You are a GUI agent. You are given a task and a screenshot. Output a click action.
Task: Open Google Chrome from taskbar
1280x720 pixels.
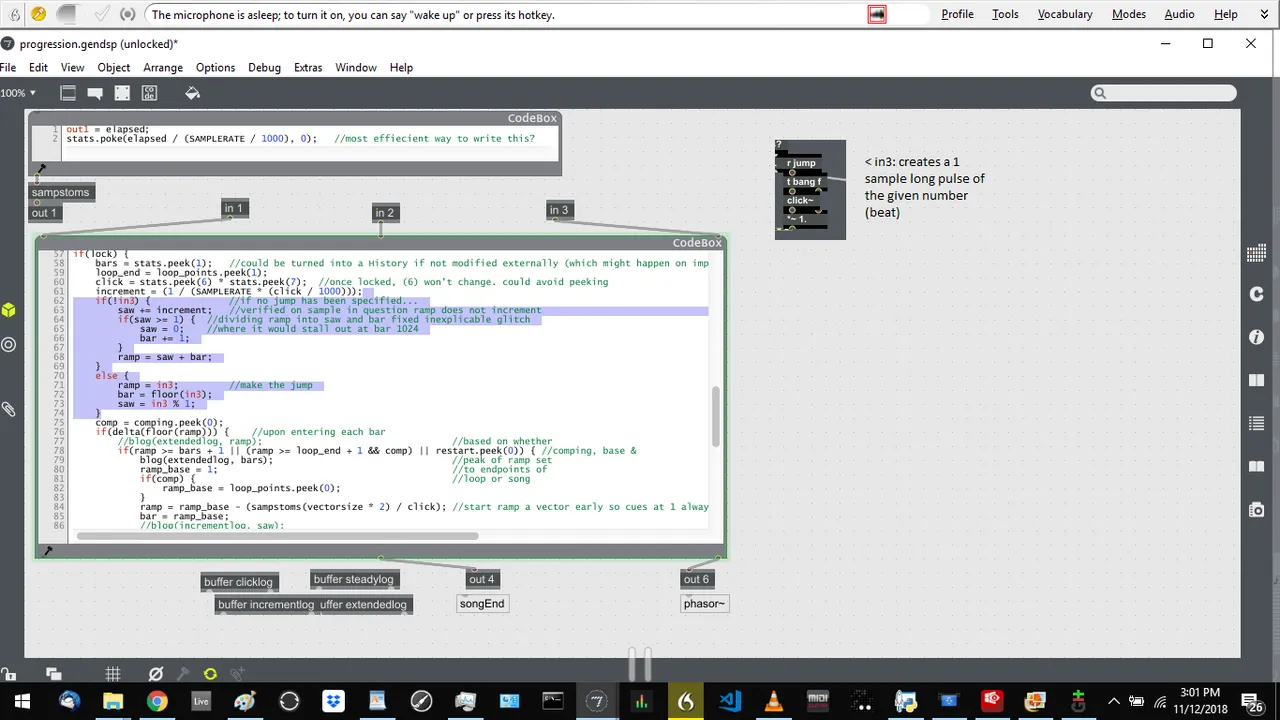157,701
